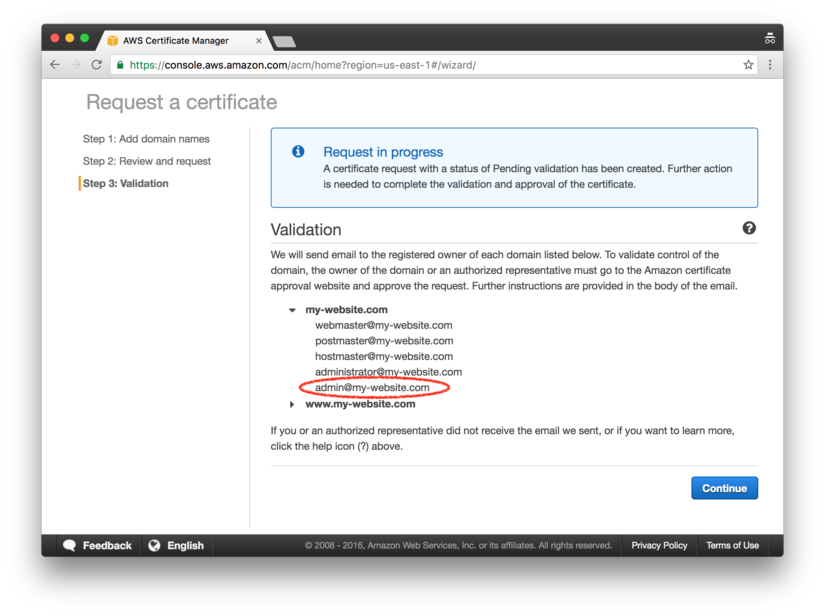Screen dimensions: 825x616
Task: Open the Terms of Use link
Action: pos(732,546)
